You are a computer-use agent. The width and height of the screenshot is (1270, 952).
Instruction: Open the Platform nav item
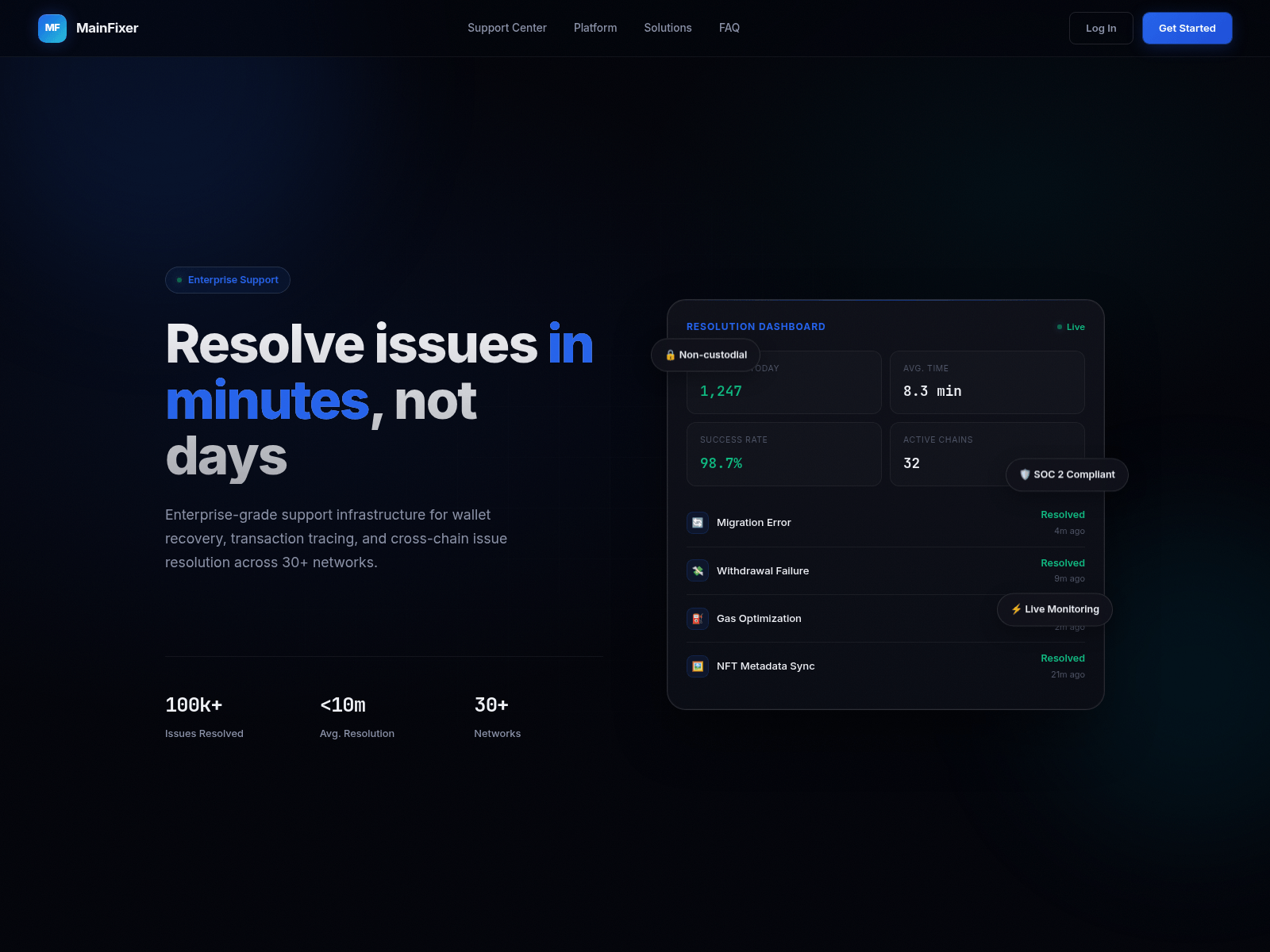tap(595, 28)
